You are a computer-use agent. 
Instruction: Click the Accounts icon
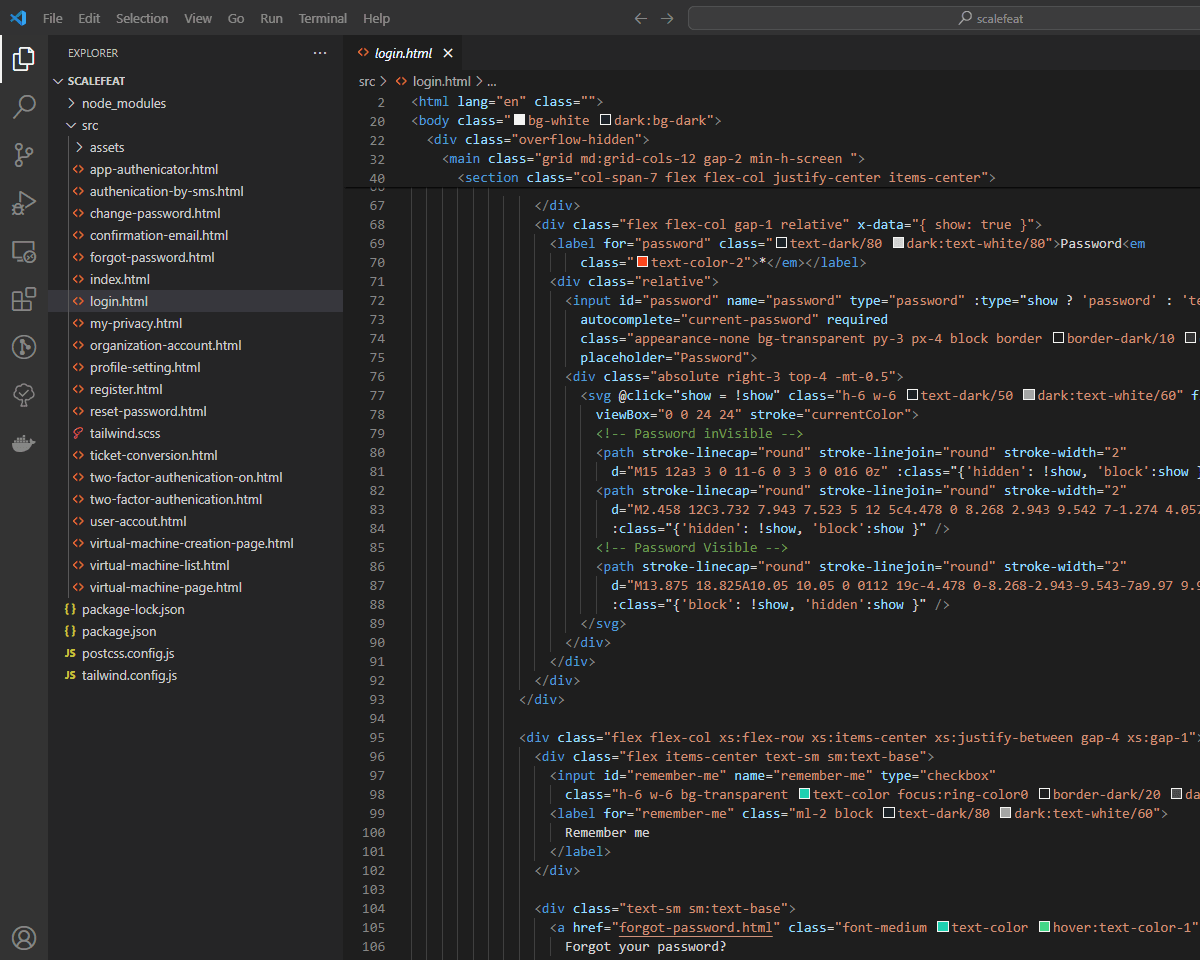pyautogui.click(x=24, y=937)
